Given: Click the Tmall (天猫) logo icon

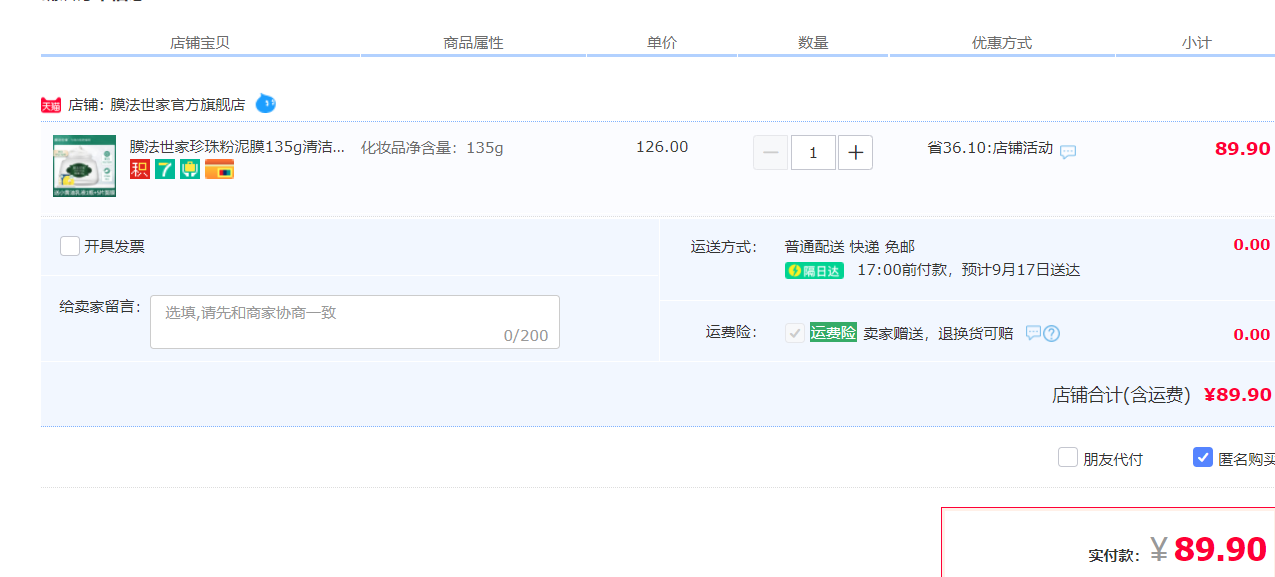Looking at the screenshot, I should coord(51,105).
